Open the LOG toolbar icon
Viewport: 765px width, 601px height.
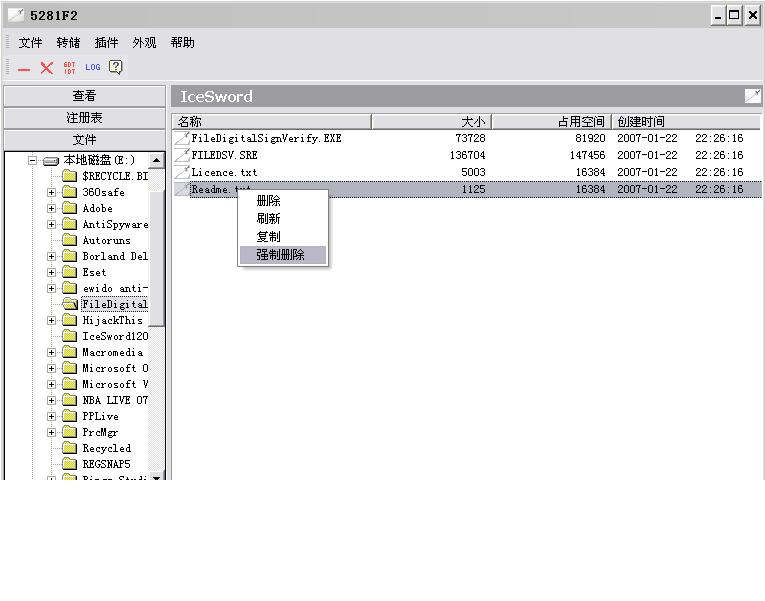93,67
